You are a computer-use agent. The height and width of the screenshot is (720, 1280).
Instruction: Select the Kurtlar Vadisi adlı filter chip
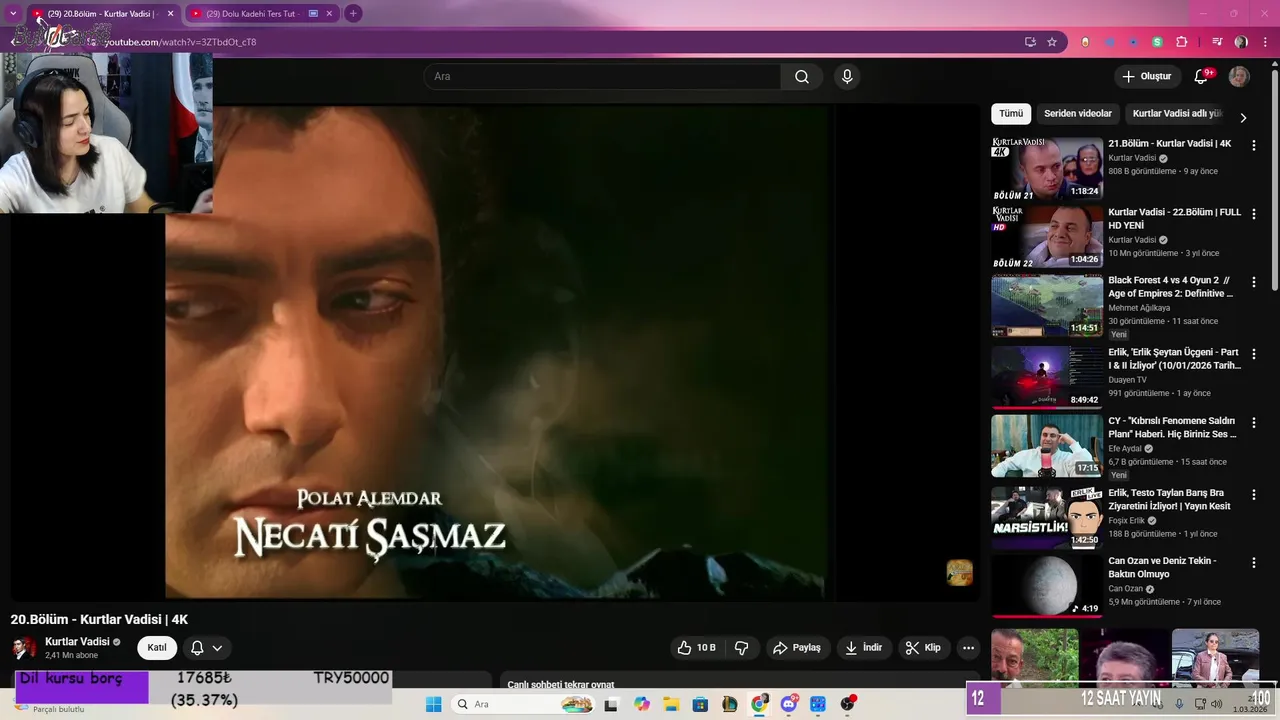[1177, 114]
